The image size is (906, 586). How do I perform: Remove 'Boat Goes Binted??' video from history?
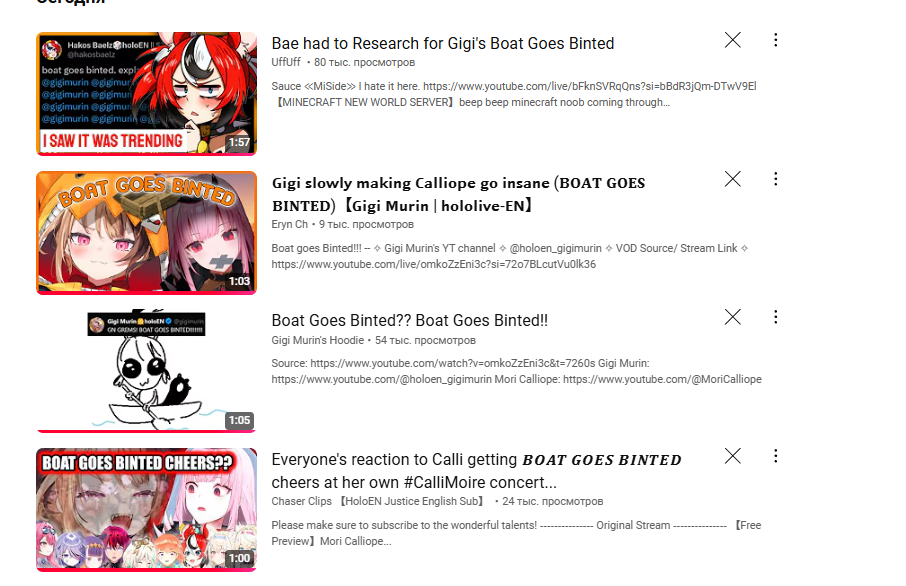(x=733, y=317)
